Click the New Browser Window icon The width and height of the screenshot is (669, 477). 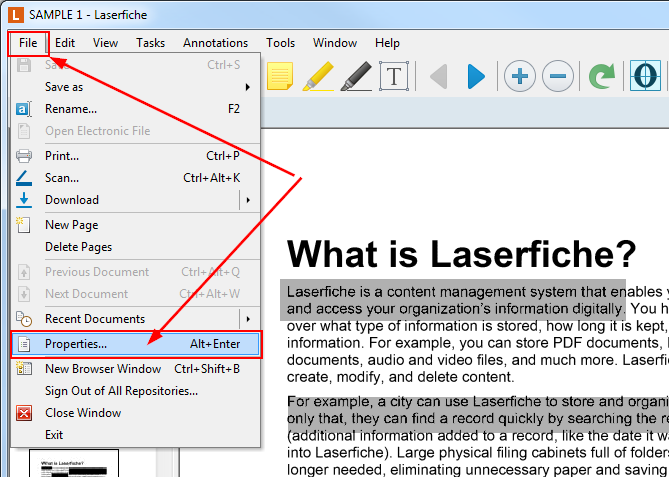click(23, 368)
